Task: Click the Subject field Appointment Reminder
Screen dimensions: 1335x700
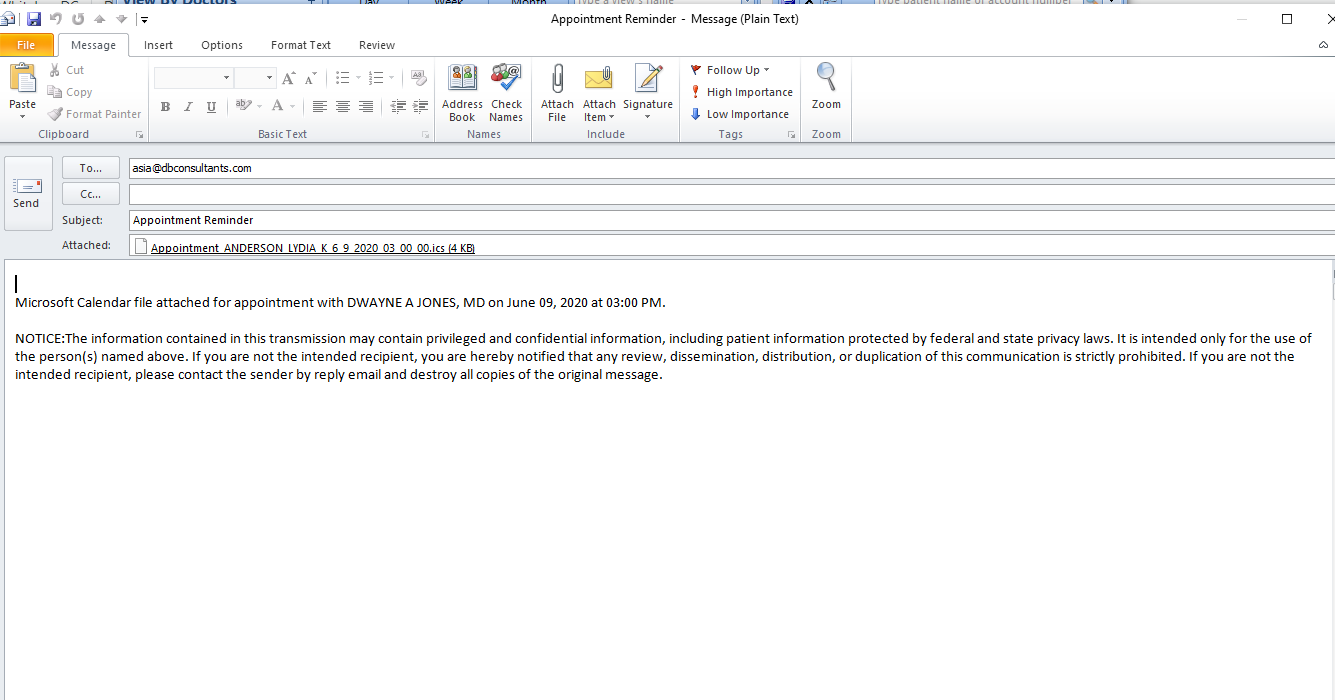Action: (x=732, y=220)
